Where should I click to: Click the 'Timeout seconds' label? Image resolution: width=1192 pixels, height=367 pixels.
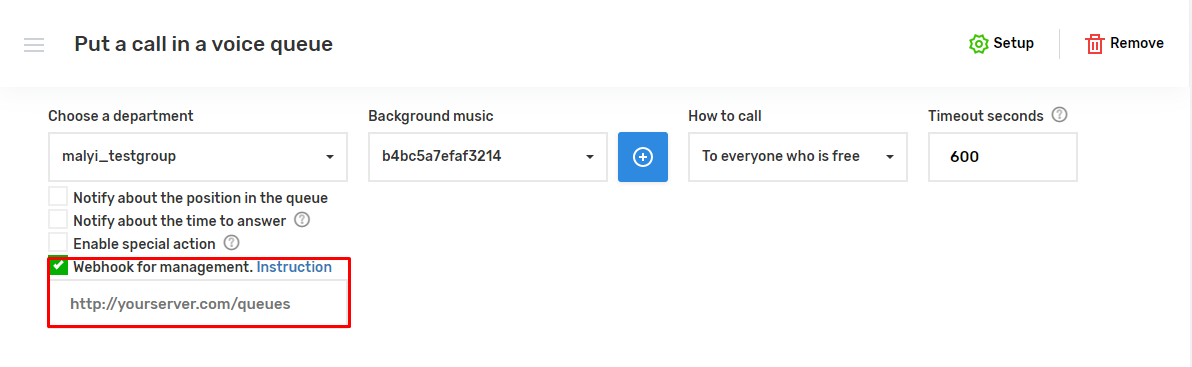(x=986, y=116)
